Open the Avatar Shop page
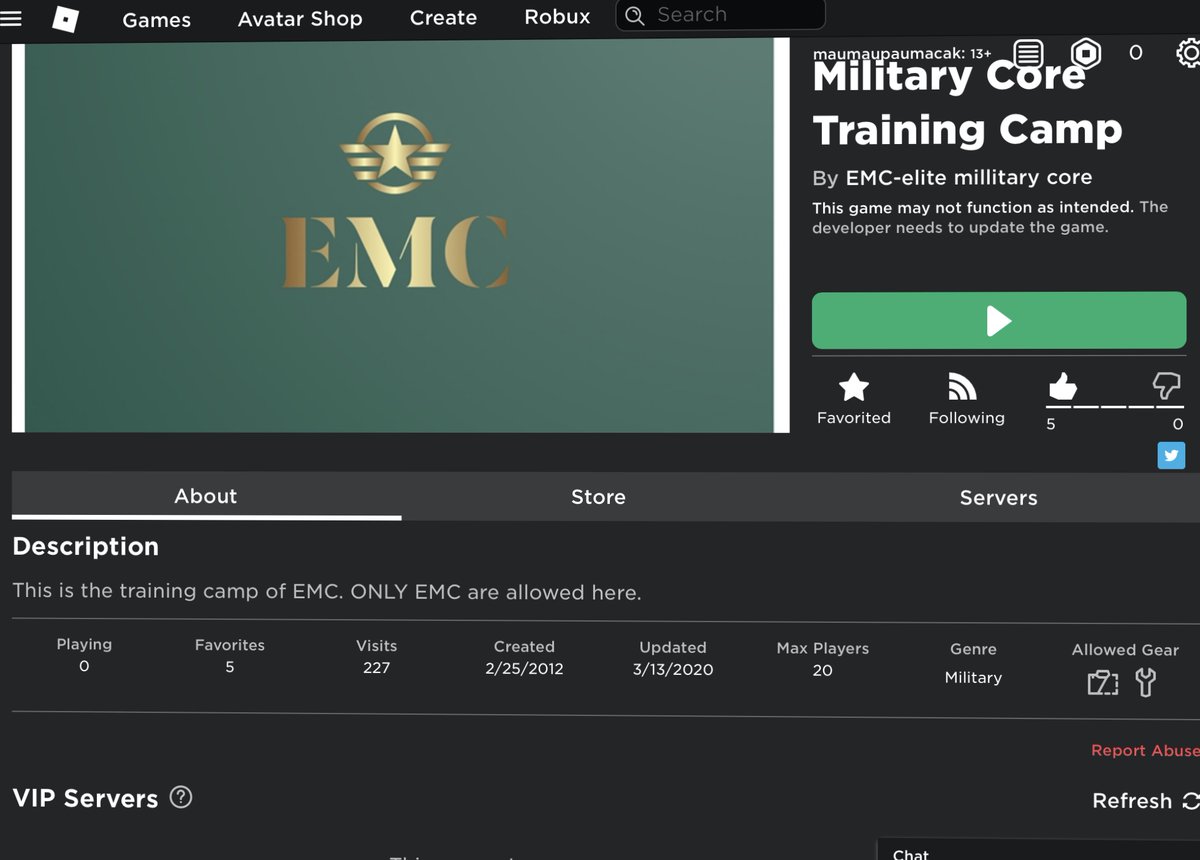 pyautogui.click(x=300, y=19)
